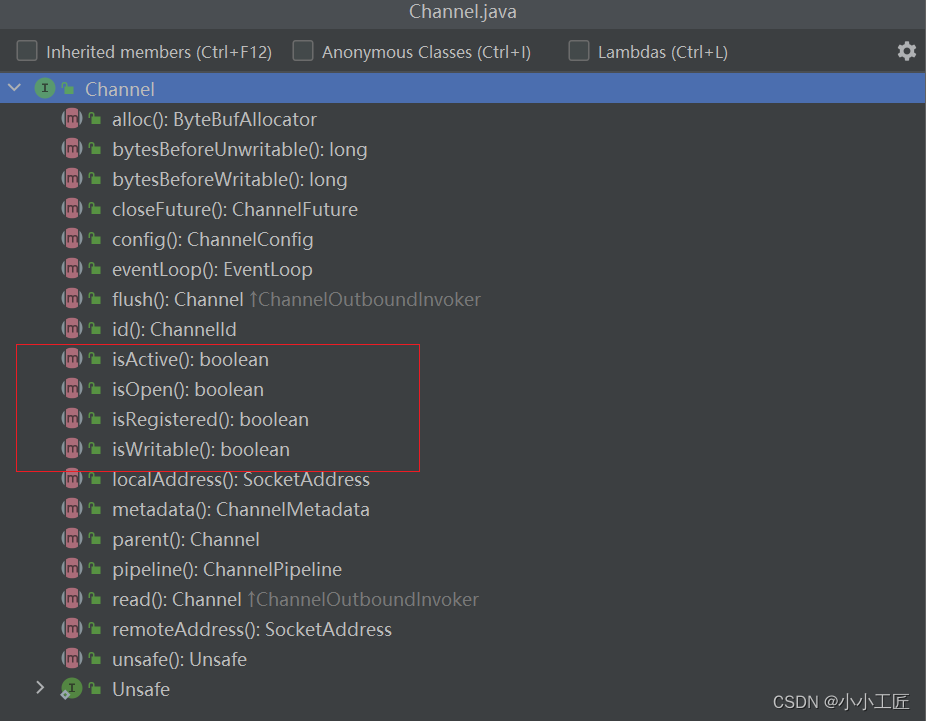This screenshot has height=721, width=926.
Task: Expand the Unsafe interface node
Action: click(x=40, y=688)
